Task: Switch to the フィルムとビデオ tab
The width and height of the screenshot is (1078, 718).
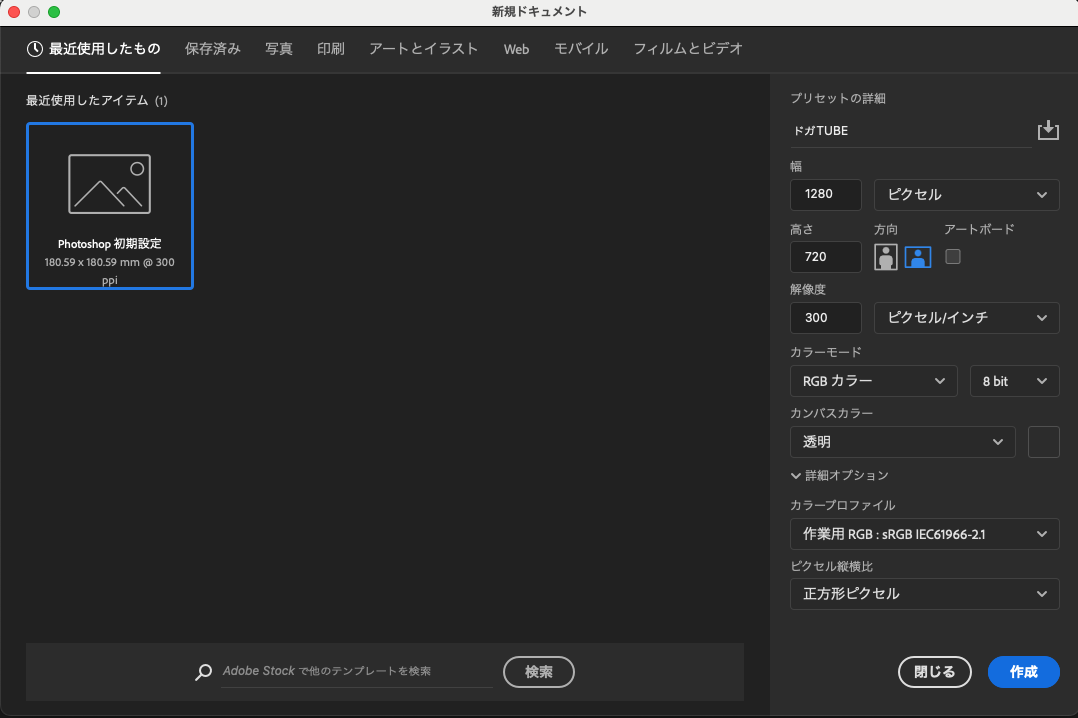Action: pos(688,49)
